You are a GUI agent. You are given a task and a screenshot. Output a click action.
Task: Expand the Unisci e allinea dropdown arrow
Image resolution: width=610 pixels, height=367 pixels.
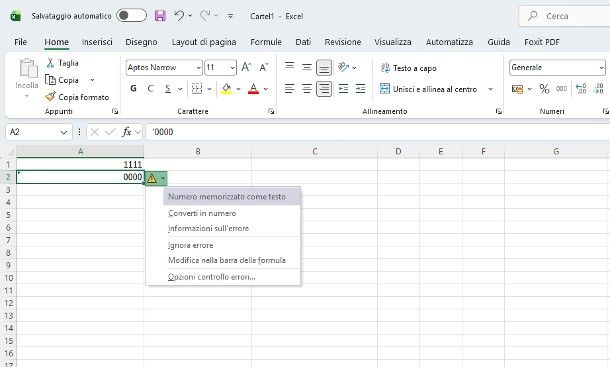coord(491,89)
